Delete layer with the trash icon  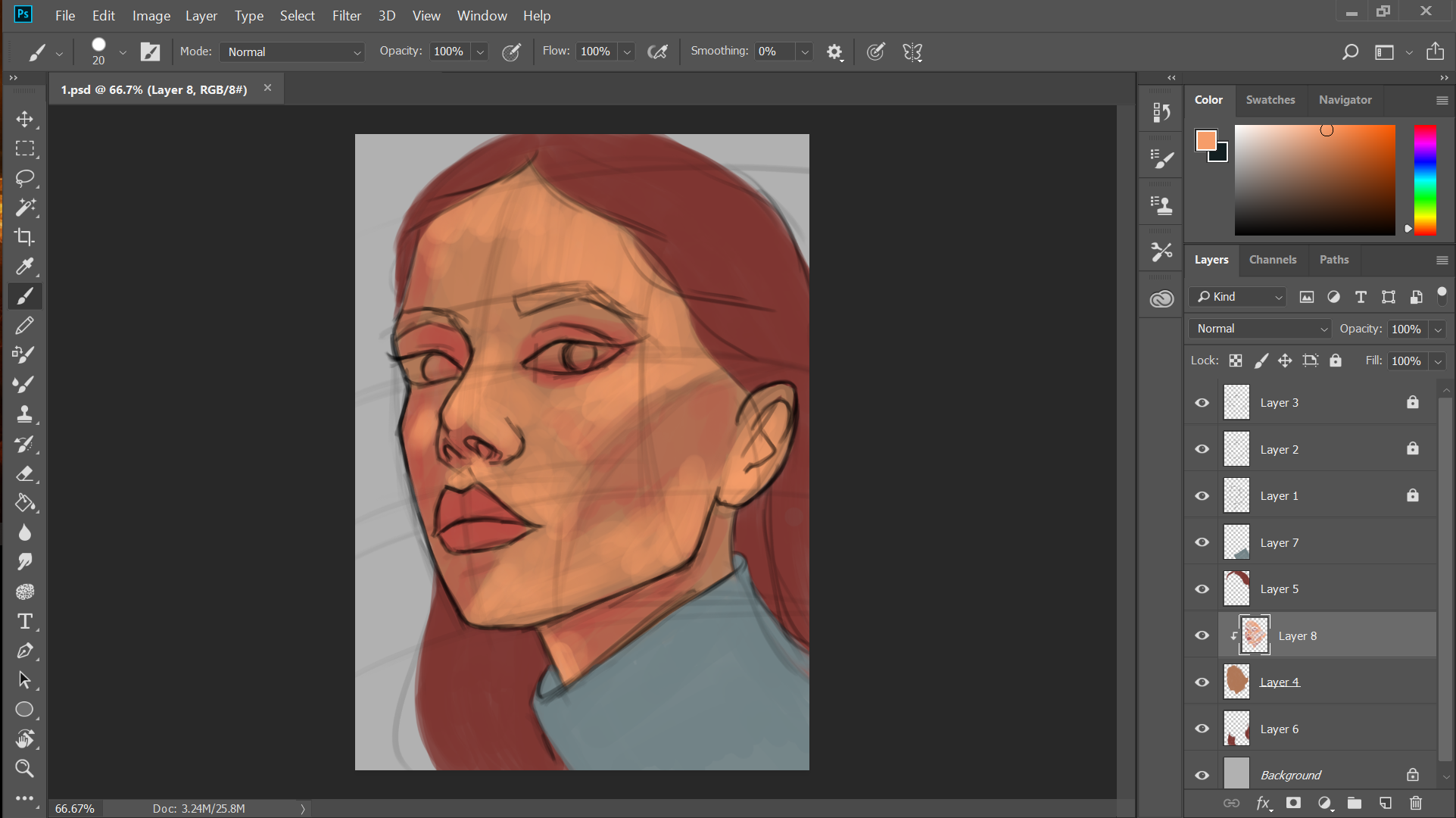click(x=1416, y=803)
